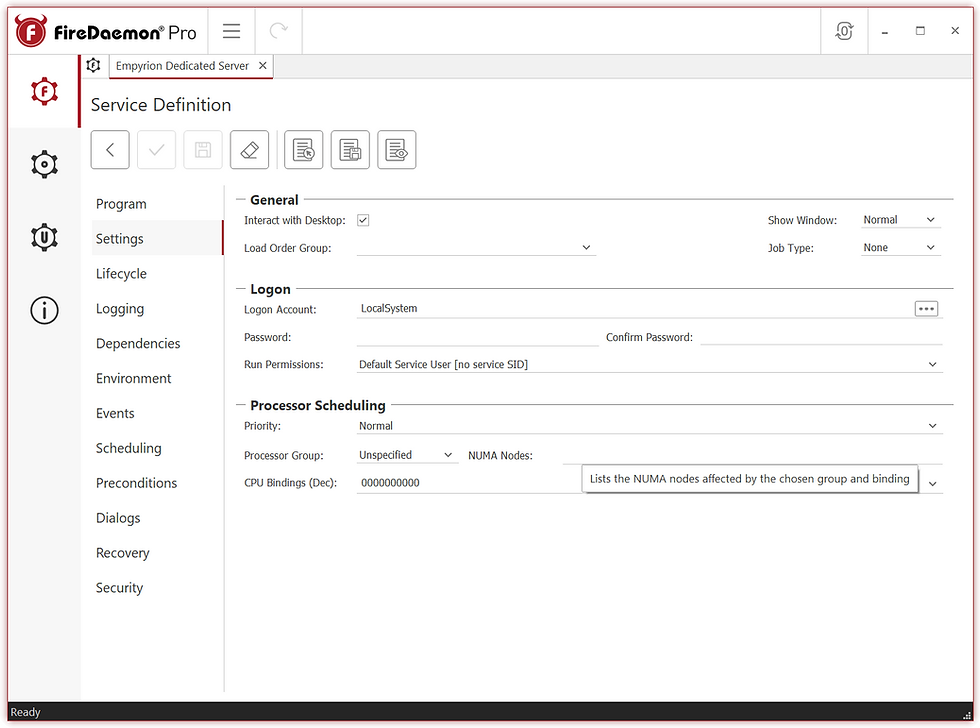The height and width of the screenshot is (728, 980).
Task: Open the document-preview toolbar icon
Action: coord(396,149)
